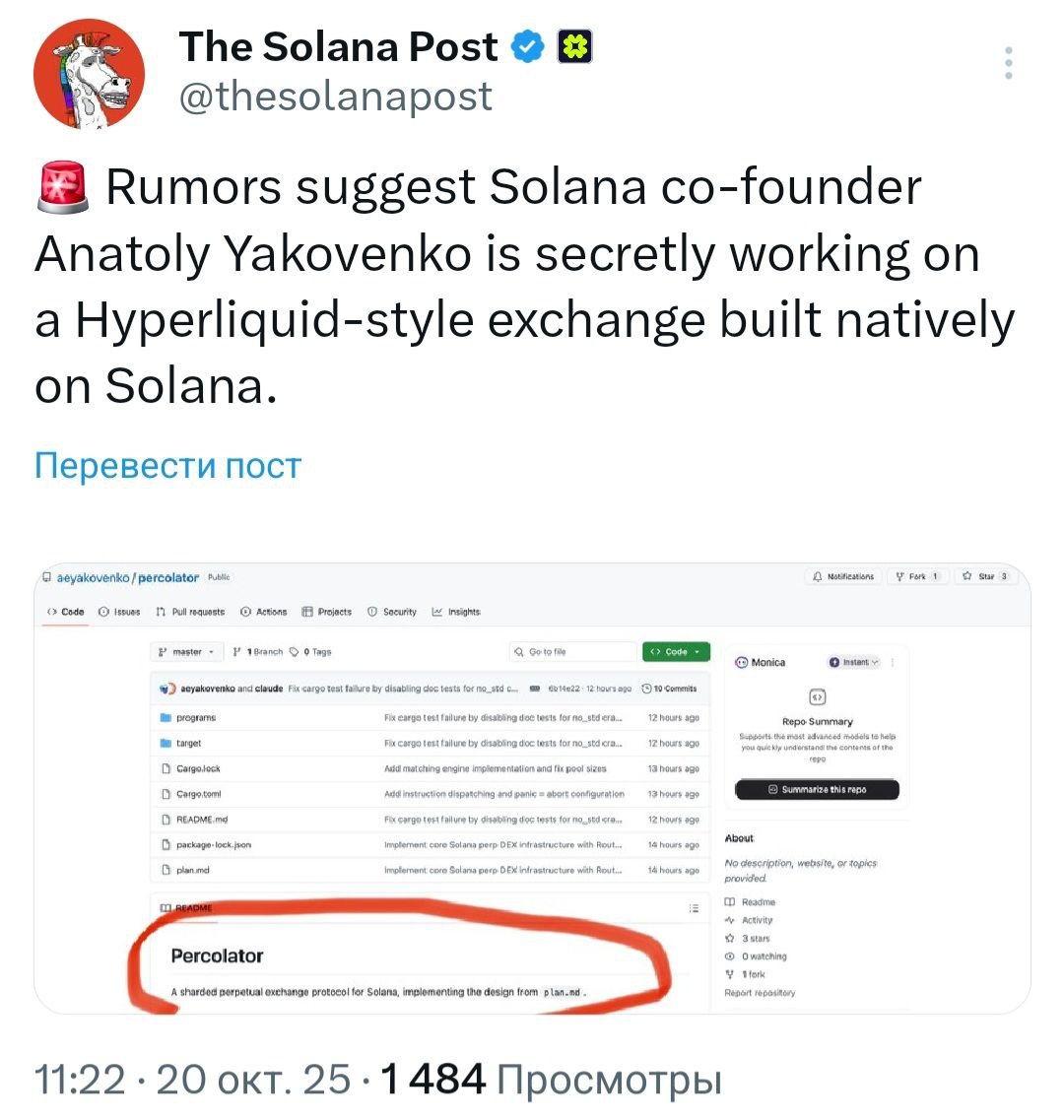
Task: Click the blue verified checkmark badge
Action: [x=529, y=46]
